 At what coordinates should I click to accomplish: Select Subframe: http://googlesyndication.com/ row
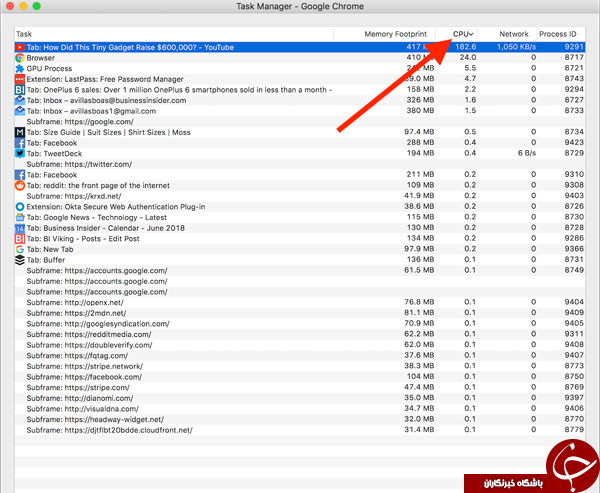click(300, 324)
